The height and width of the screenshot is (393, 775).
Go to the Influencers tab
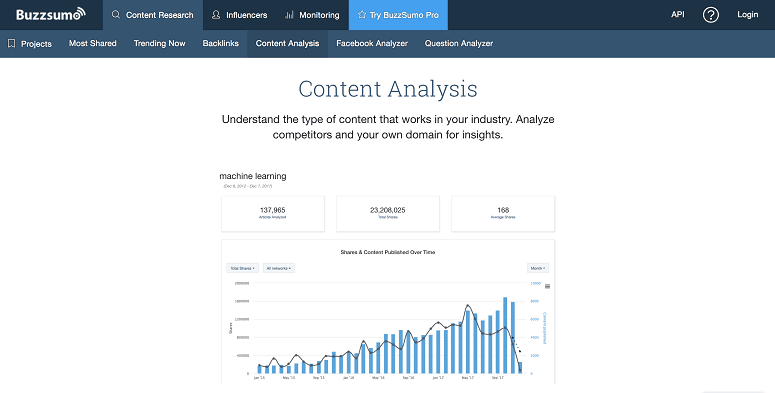(239, 15)
